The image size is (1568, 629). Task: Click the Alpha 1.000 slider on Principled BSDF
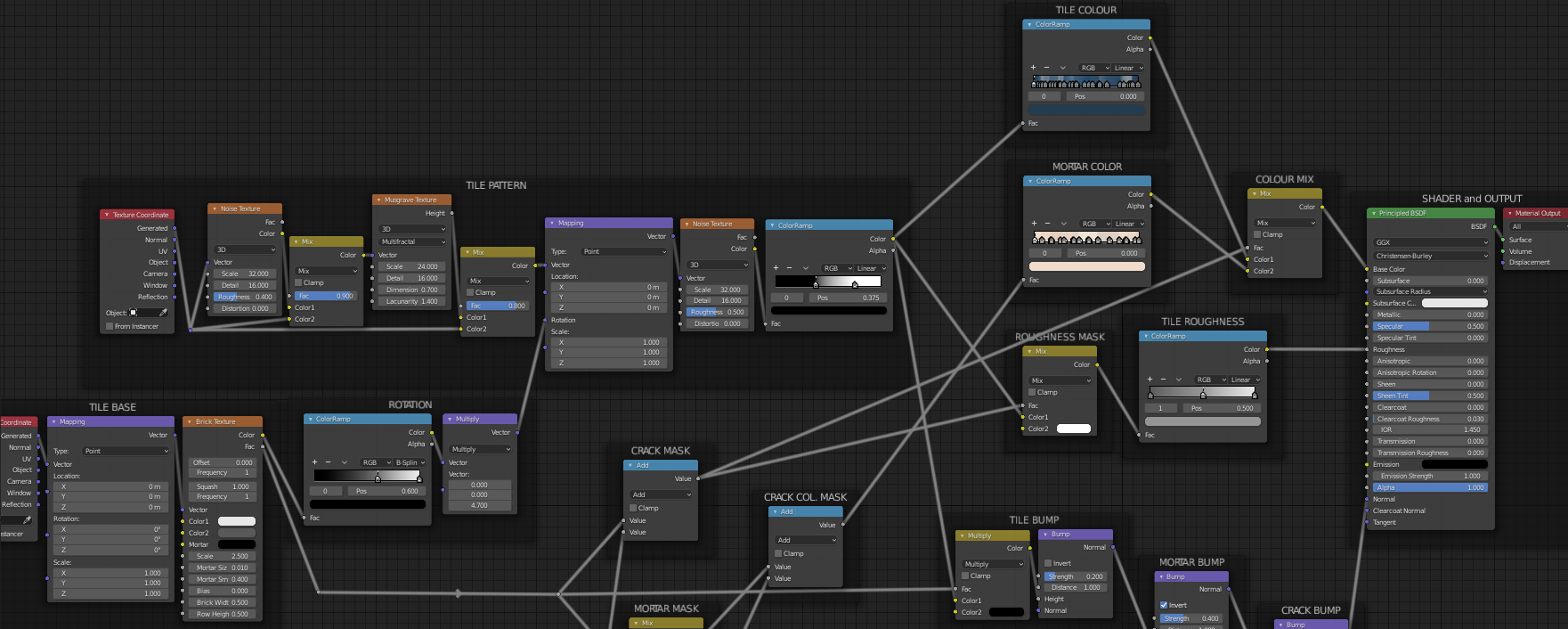coord(1430,487)
